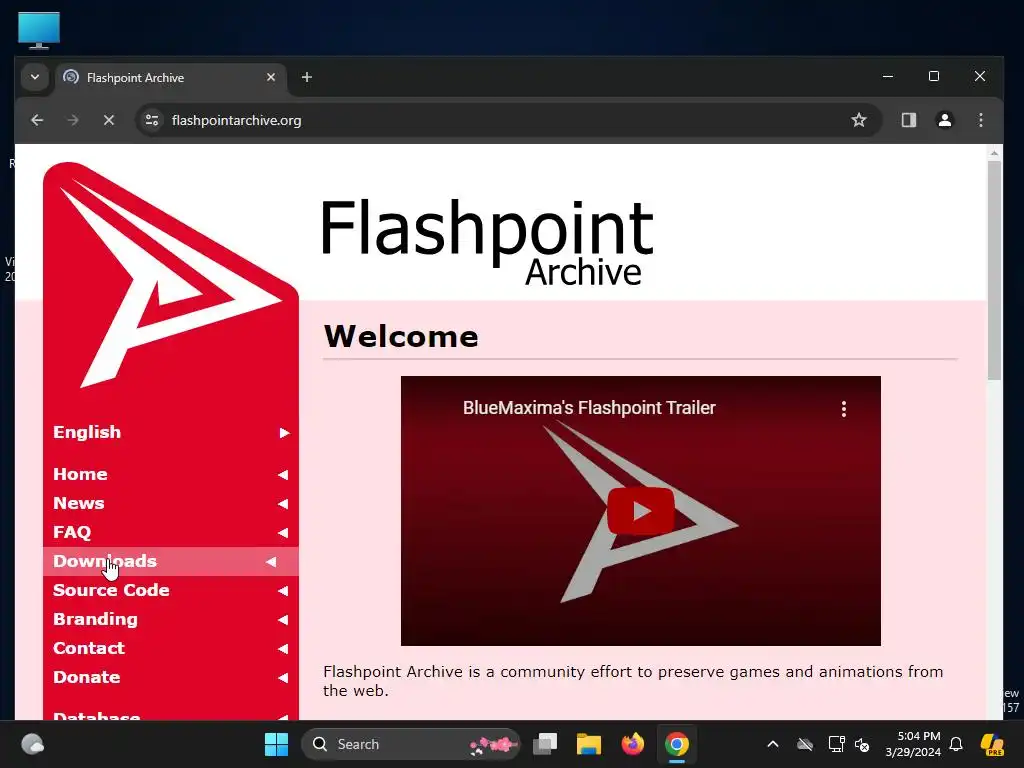Click the desktop monitor shortcut icon
Image resolution: width=1024 pixels, height=768 pixels.
[39, 30]
